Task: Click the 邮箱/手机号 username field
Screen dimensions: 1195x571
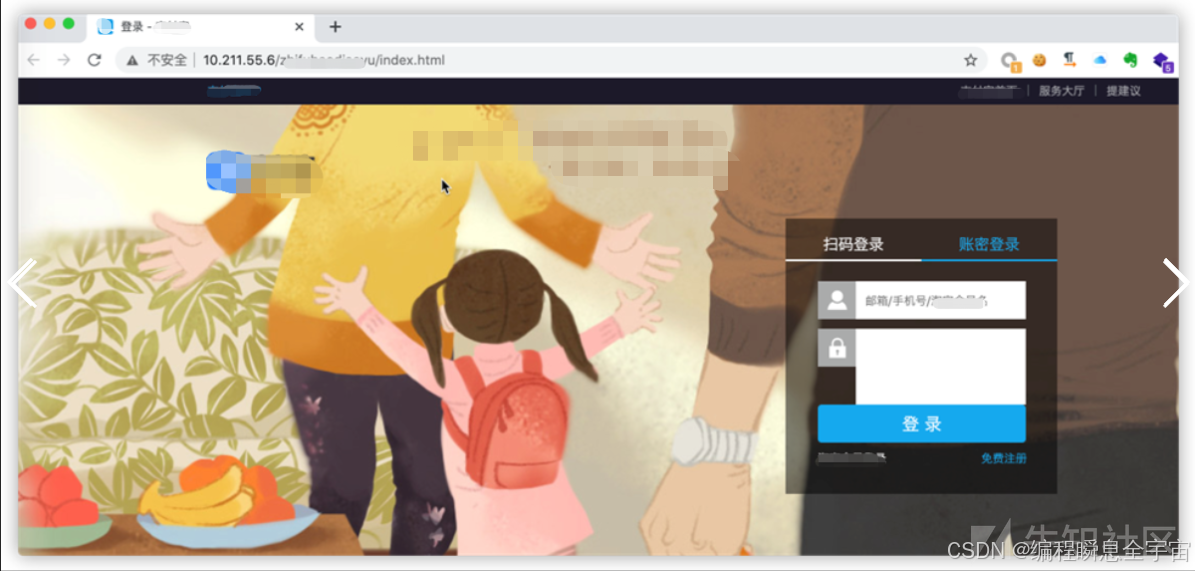Action: [x=940, y=300]
